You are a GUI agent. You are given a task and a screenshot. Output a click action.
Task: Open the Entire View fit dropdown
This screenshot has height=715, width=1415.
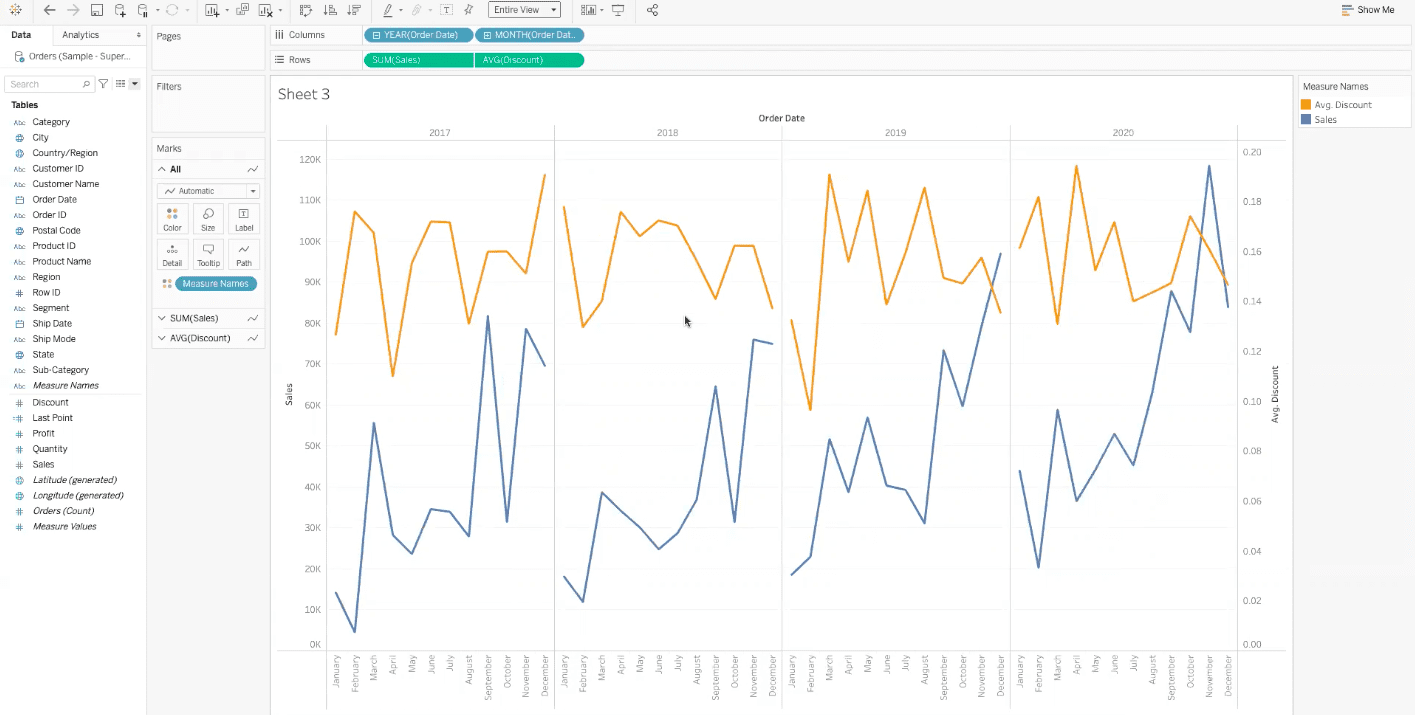pos(552,9)
